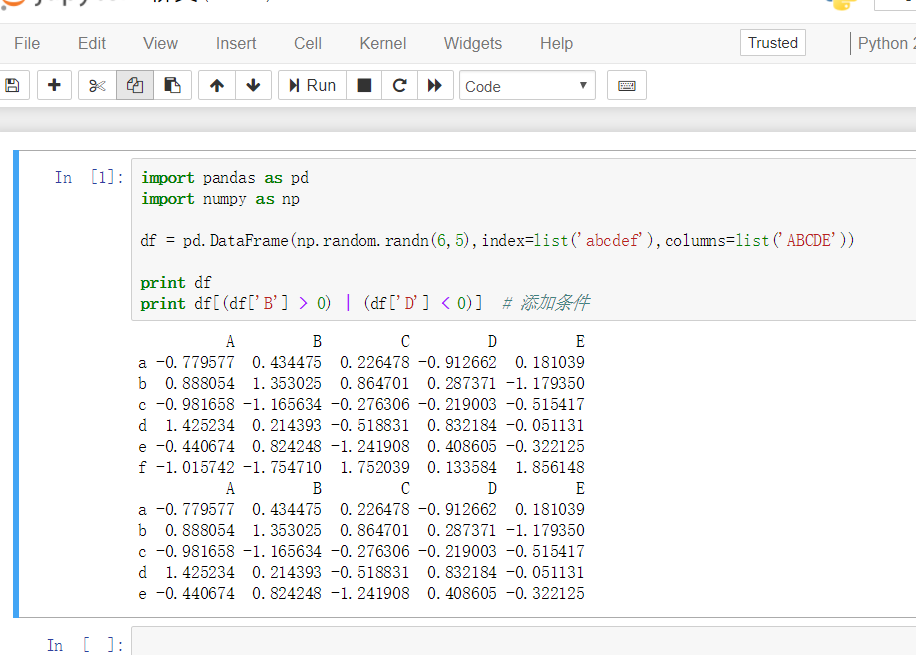This screenshot has height=655, width=916.
Task: Click the Python logo icon at top right
Action: pos(842,5)
